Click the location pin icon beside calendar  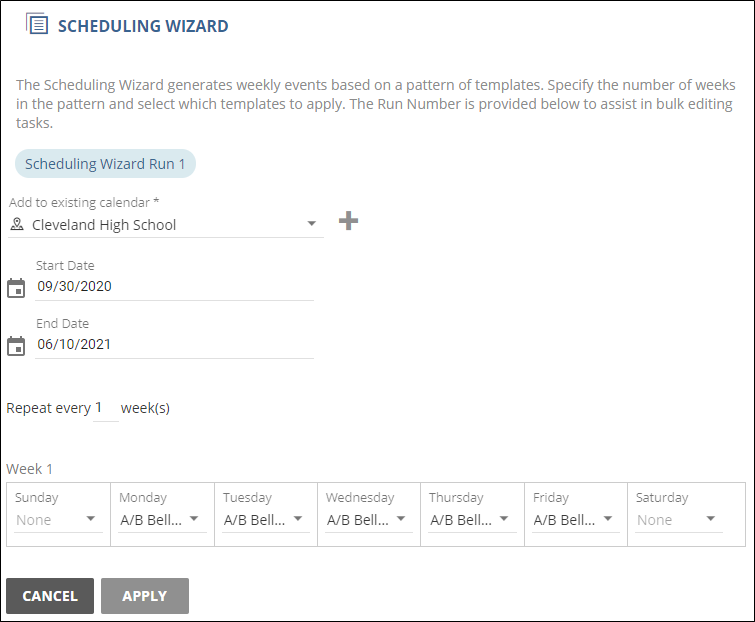point(16,225)
